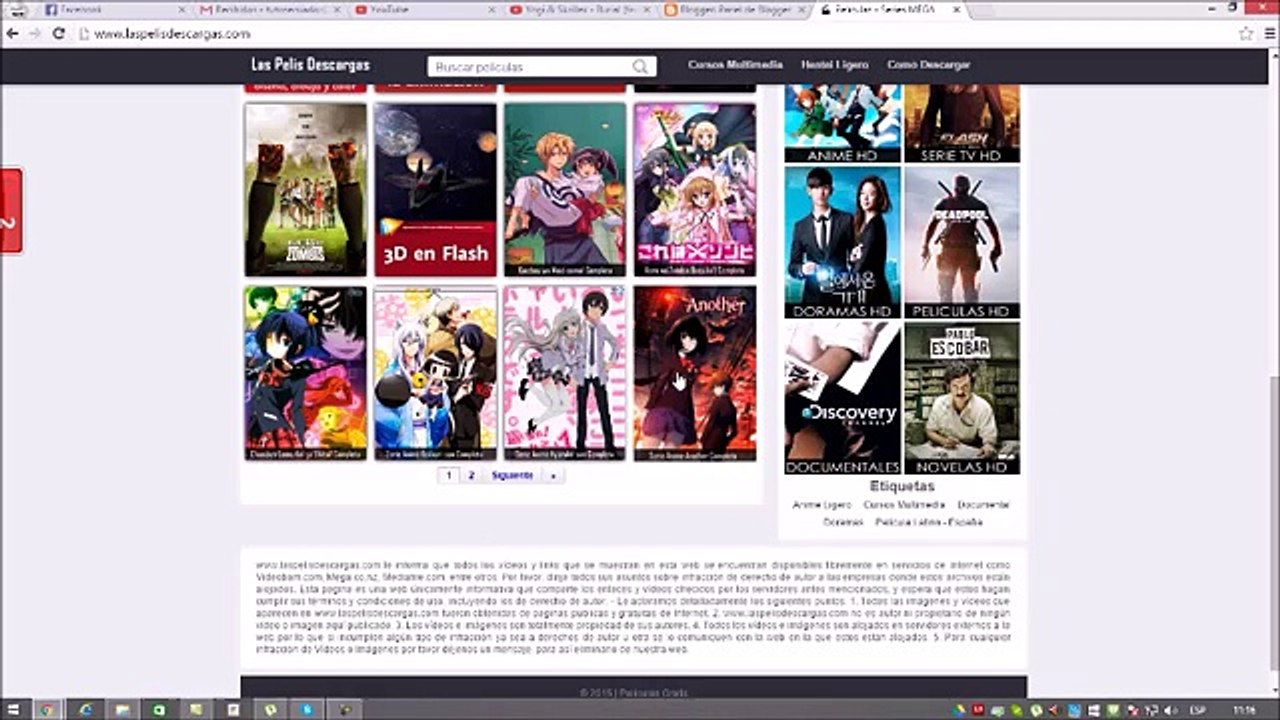Open the Discovery Documentales image
The height and width of the screenshot is (720, 1280).
tap(842, 398)
